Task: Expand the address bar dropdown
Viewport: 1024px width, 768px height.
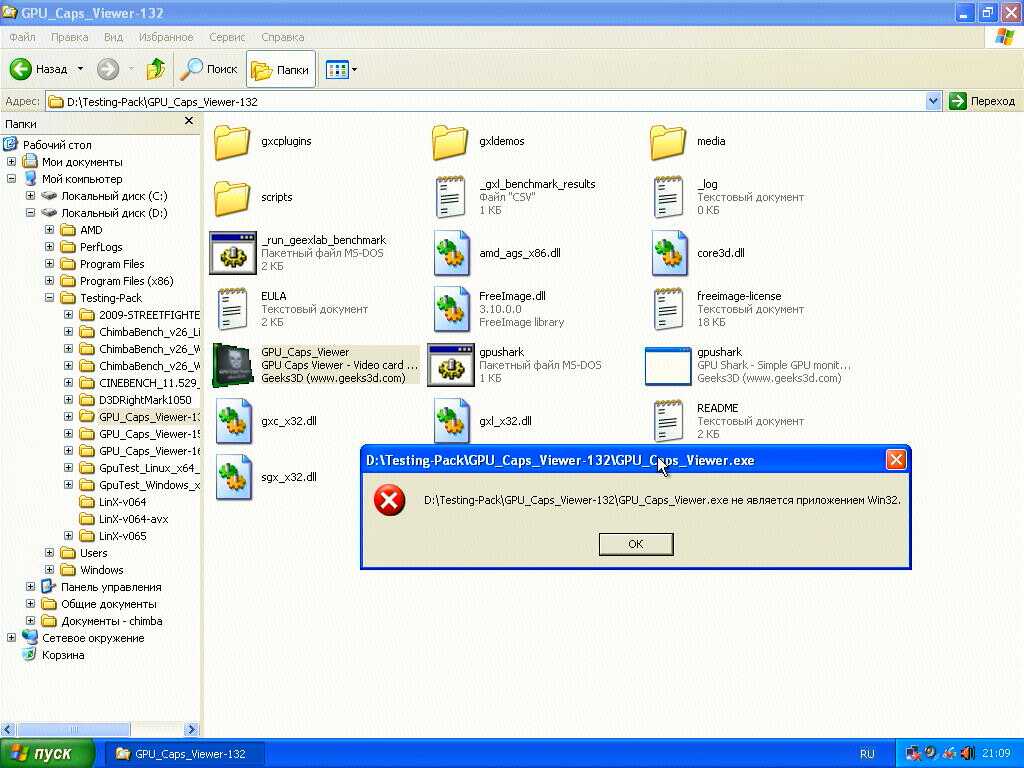Action: (x=933, y=101)
